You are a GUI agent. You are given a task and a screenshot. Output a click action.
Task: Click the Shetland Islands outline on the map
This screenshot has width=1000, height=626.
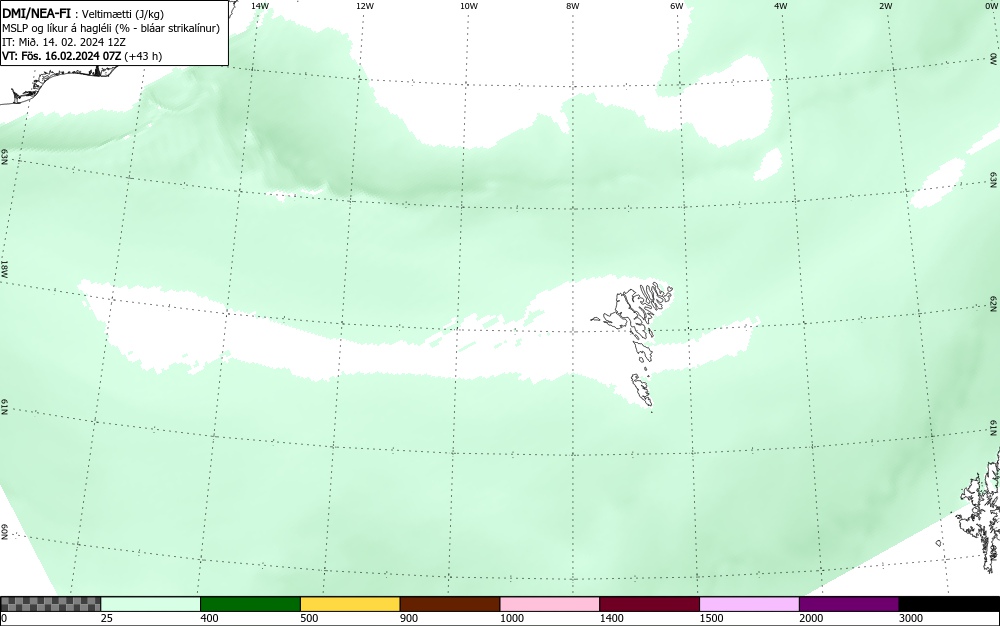coord(980,510)
